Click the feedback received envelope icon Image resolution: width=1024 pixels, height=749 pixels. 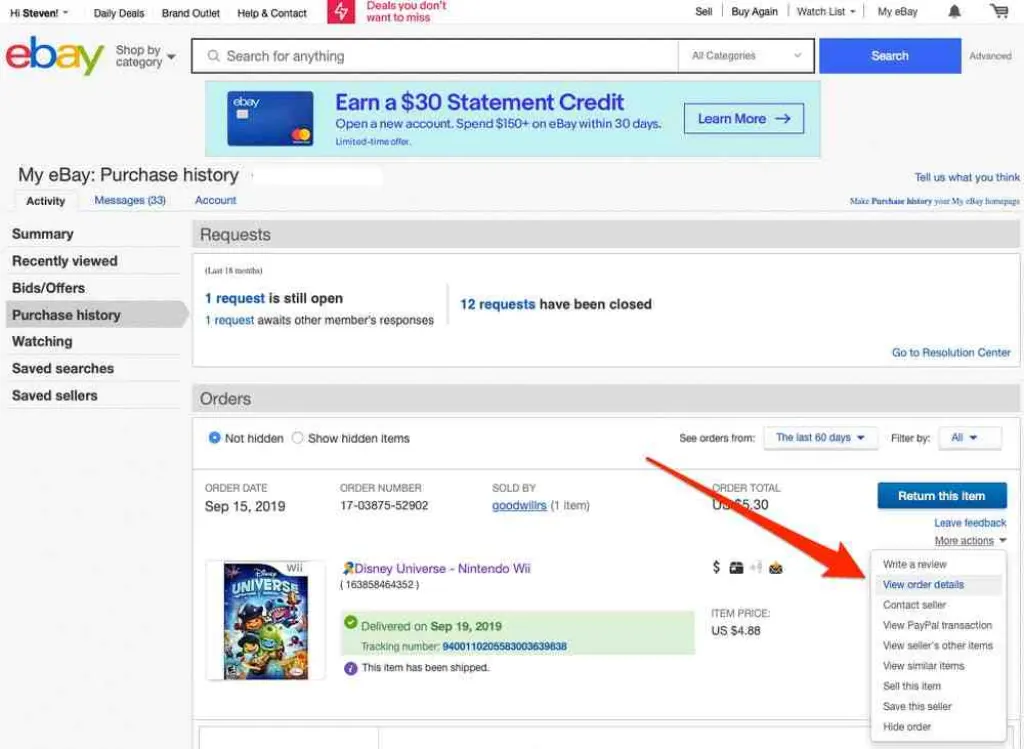coord(776,568)
